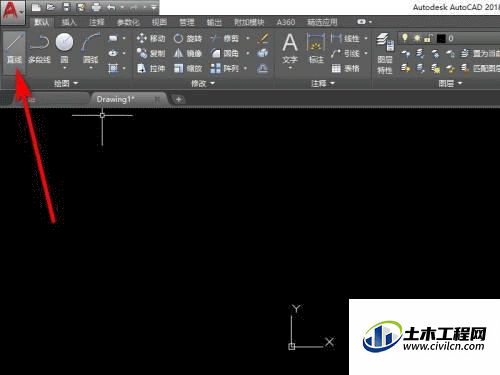This screenshot has width=500, height=375.
Task: Switch to the 注释 ribbon tab
Action: [97, 22]
